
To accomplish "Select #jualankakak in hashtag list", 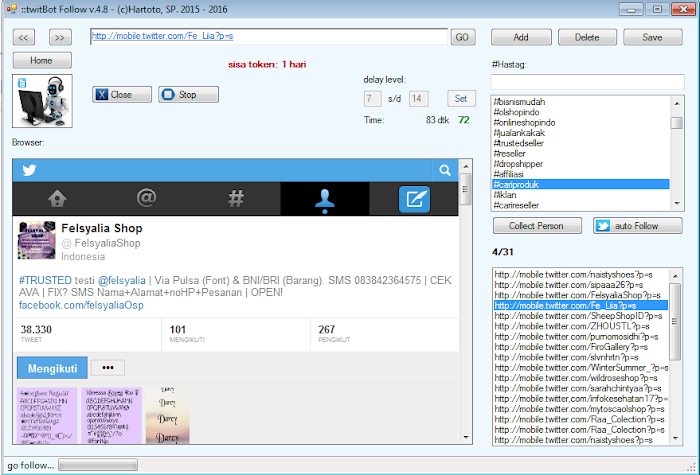I will point(580,133).
